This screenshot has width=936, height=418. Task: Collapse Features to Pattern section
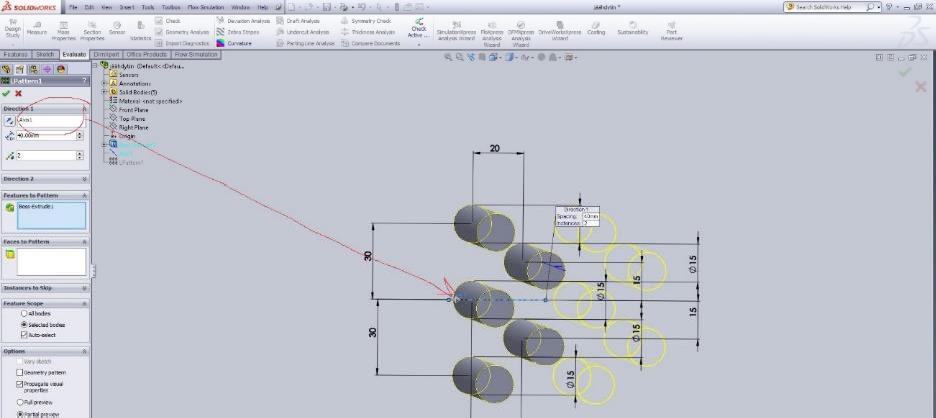(84, 196)
